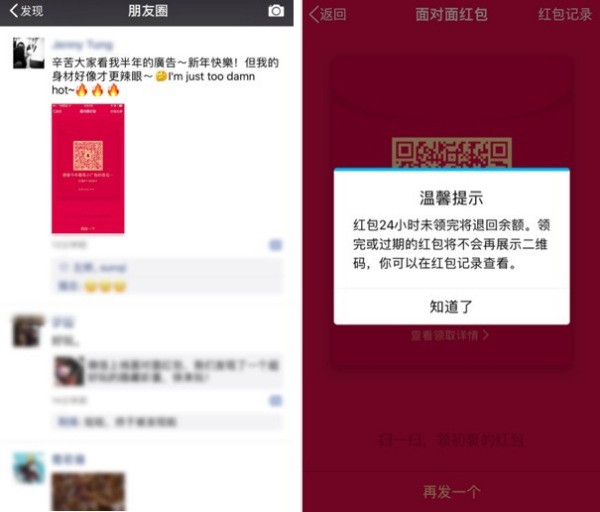Tap the first post's profile avatar

tap(29, 53)
